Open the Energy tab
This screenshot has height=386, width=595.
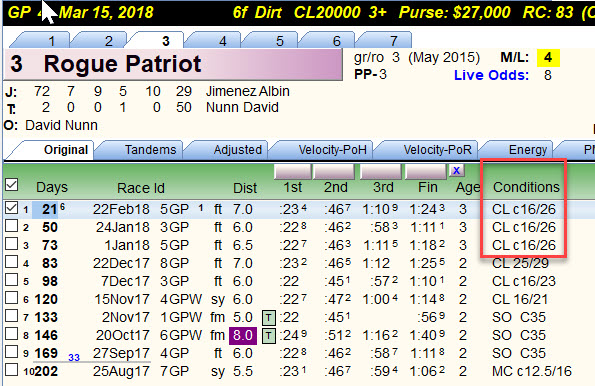[x=517, y=150]
